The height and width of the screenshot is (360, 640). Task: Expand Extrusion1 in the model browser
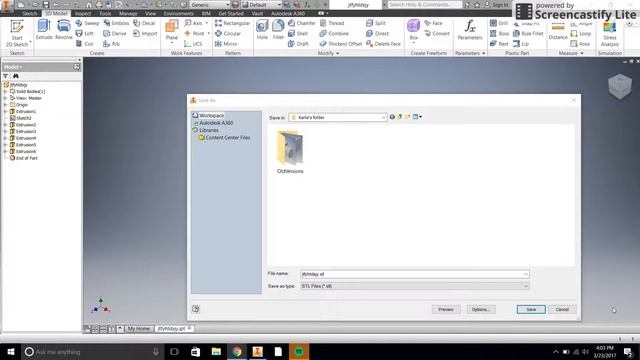point(6,111)
